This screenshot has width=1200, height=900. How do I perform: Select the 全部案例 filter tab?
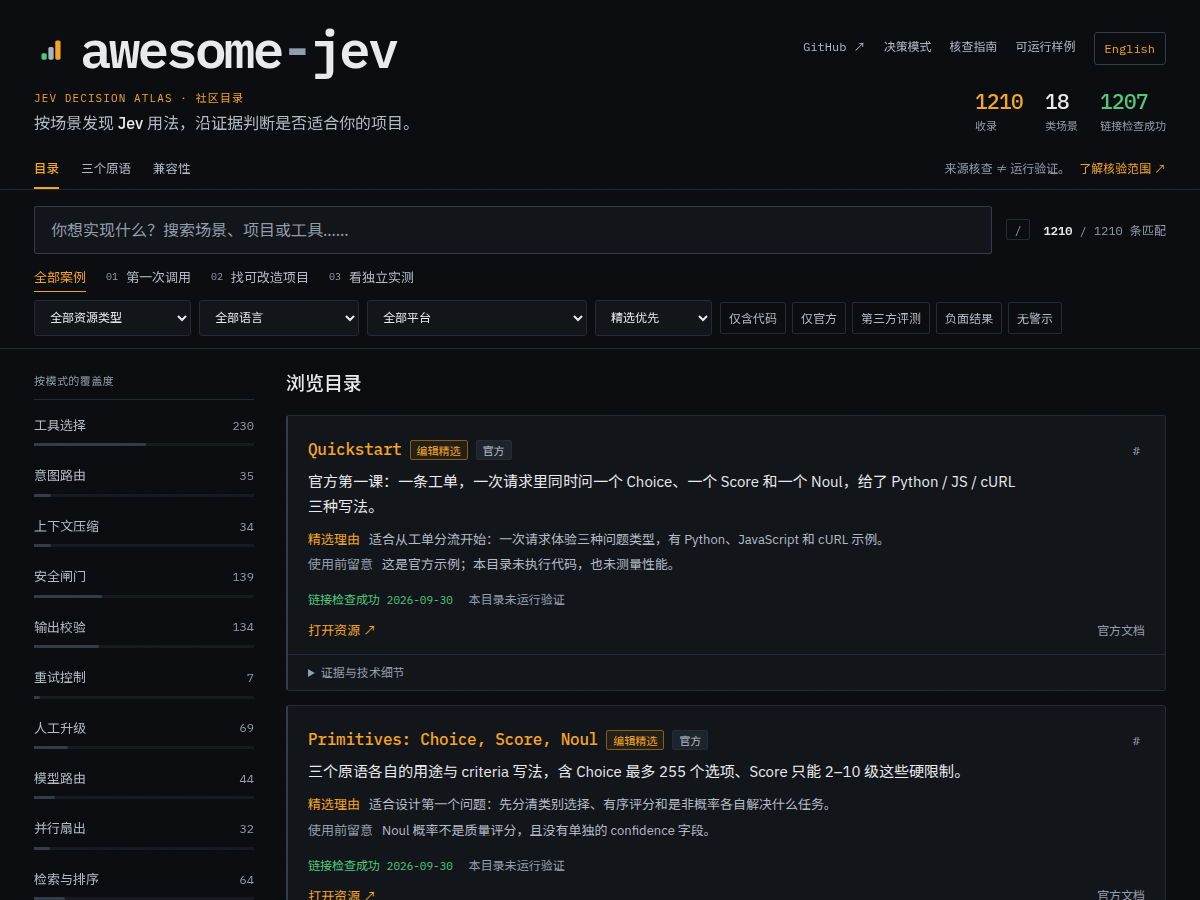click(60, 278)
